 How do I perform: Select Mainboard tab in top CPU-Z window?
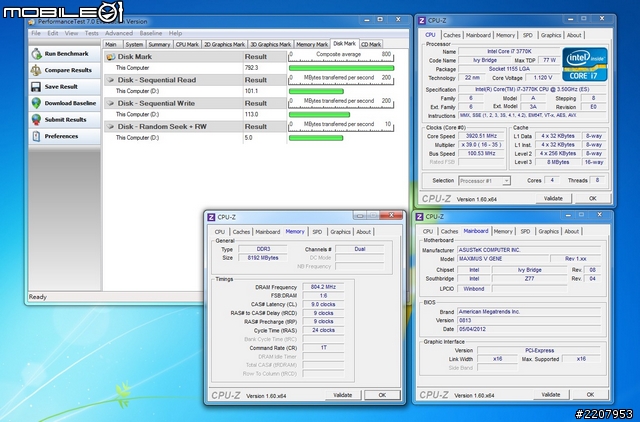point(478,36)
